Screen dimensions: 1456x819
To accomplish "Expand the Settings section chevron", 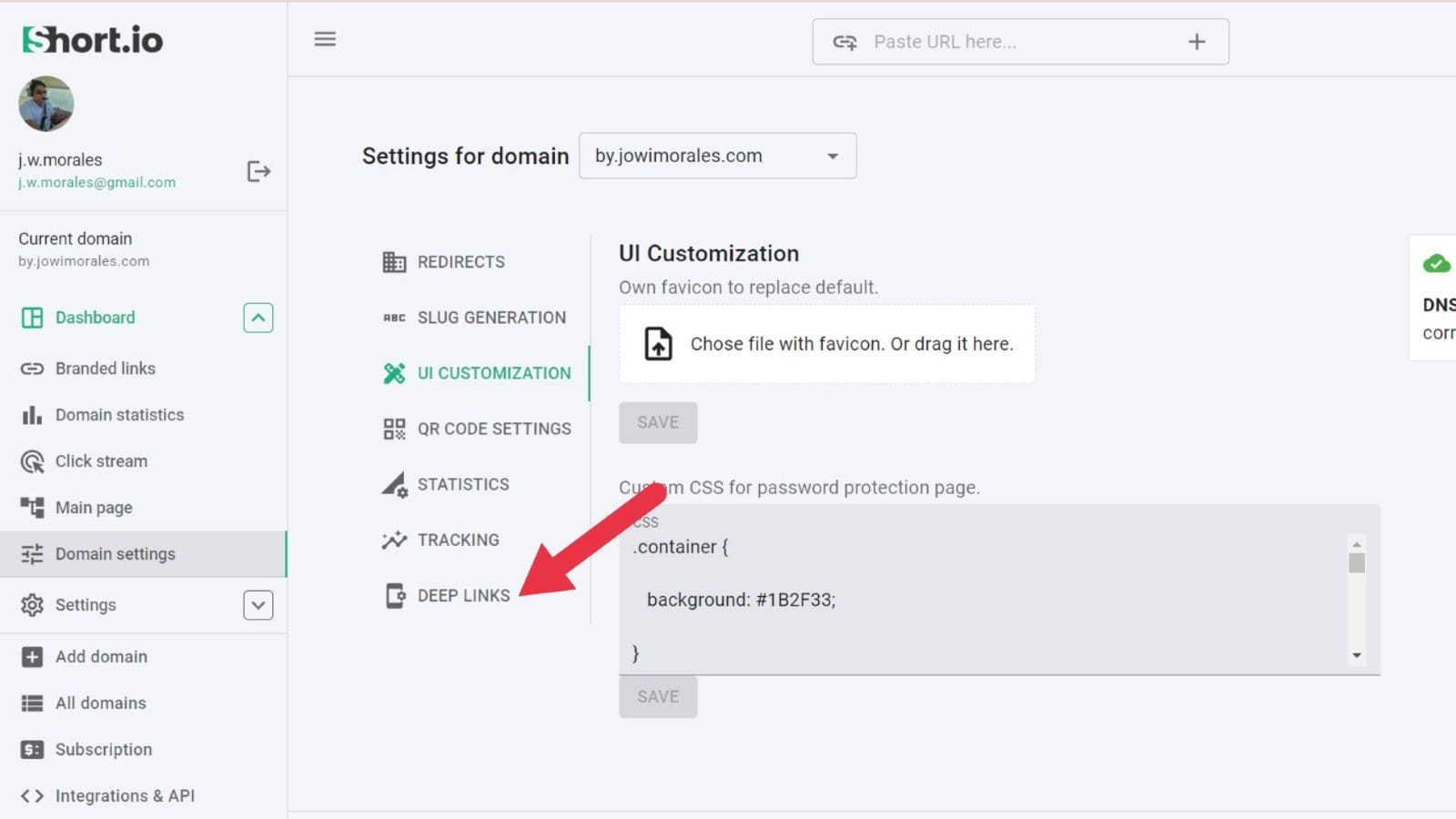I will tap(258, 605).
